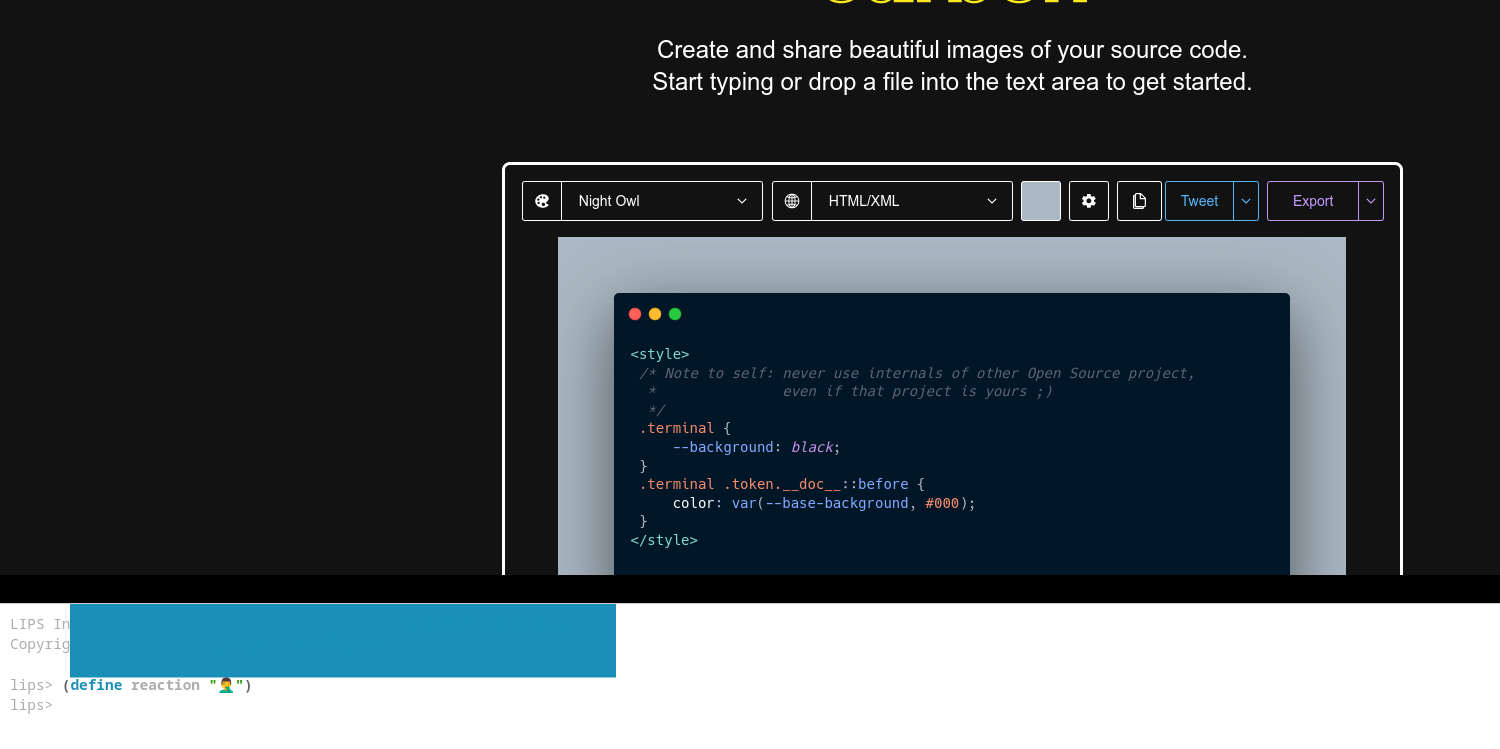Click the Export button
The height and width of the screenshot is (749, 1500).
pyautogui.click(x=1312, y=201)
